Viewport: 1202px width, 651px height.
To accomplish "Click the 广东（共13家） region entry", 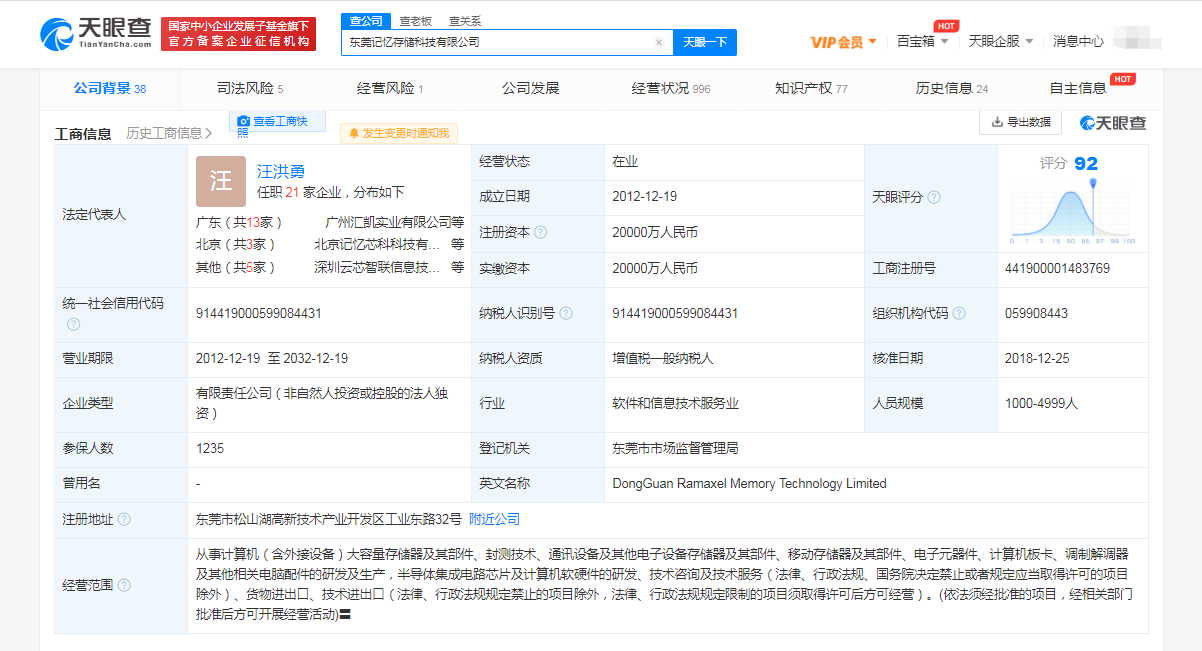I will coord(240,221).
